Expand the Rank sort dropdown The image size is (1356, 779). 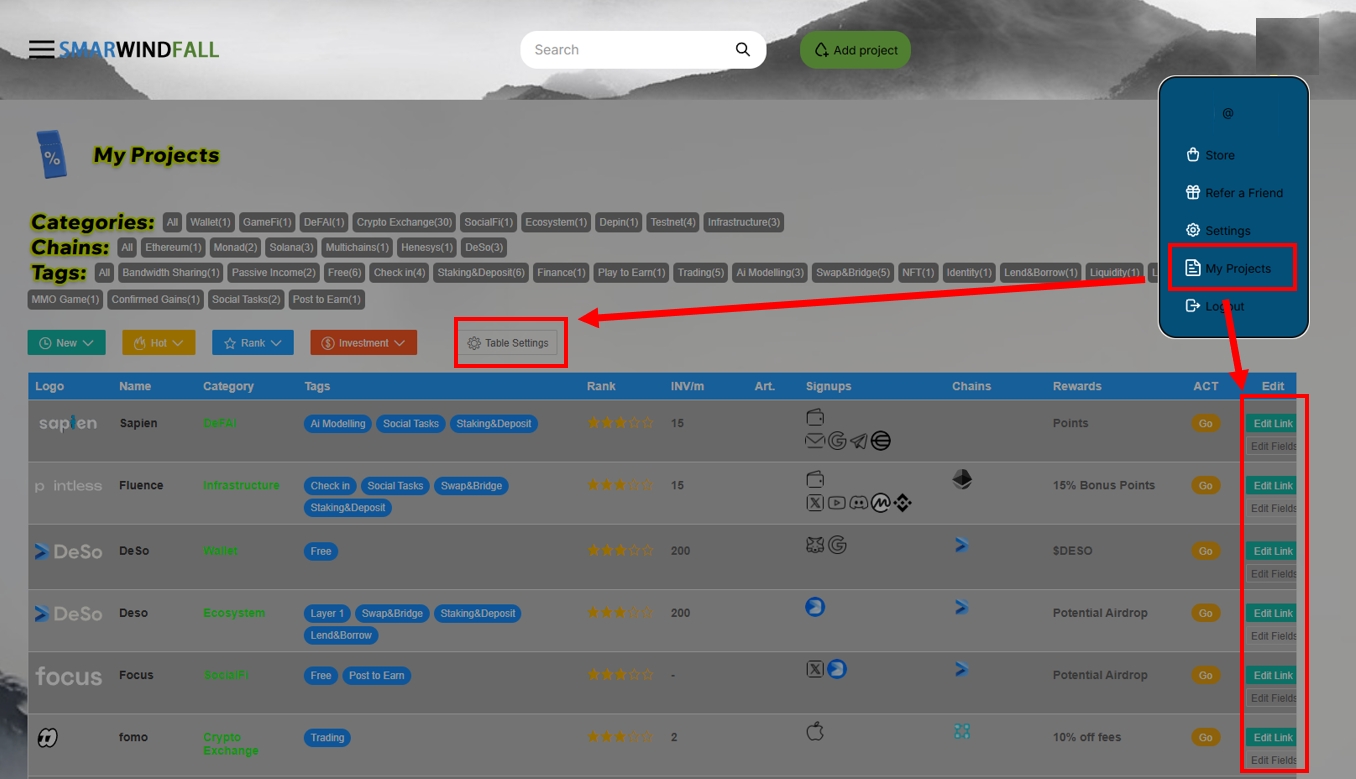253,343
